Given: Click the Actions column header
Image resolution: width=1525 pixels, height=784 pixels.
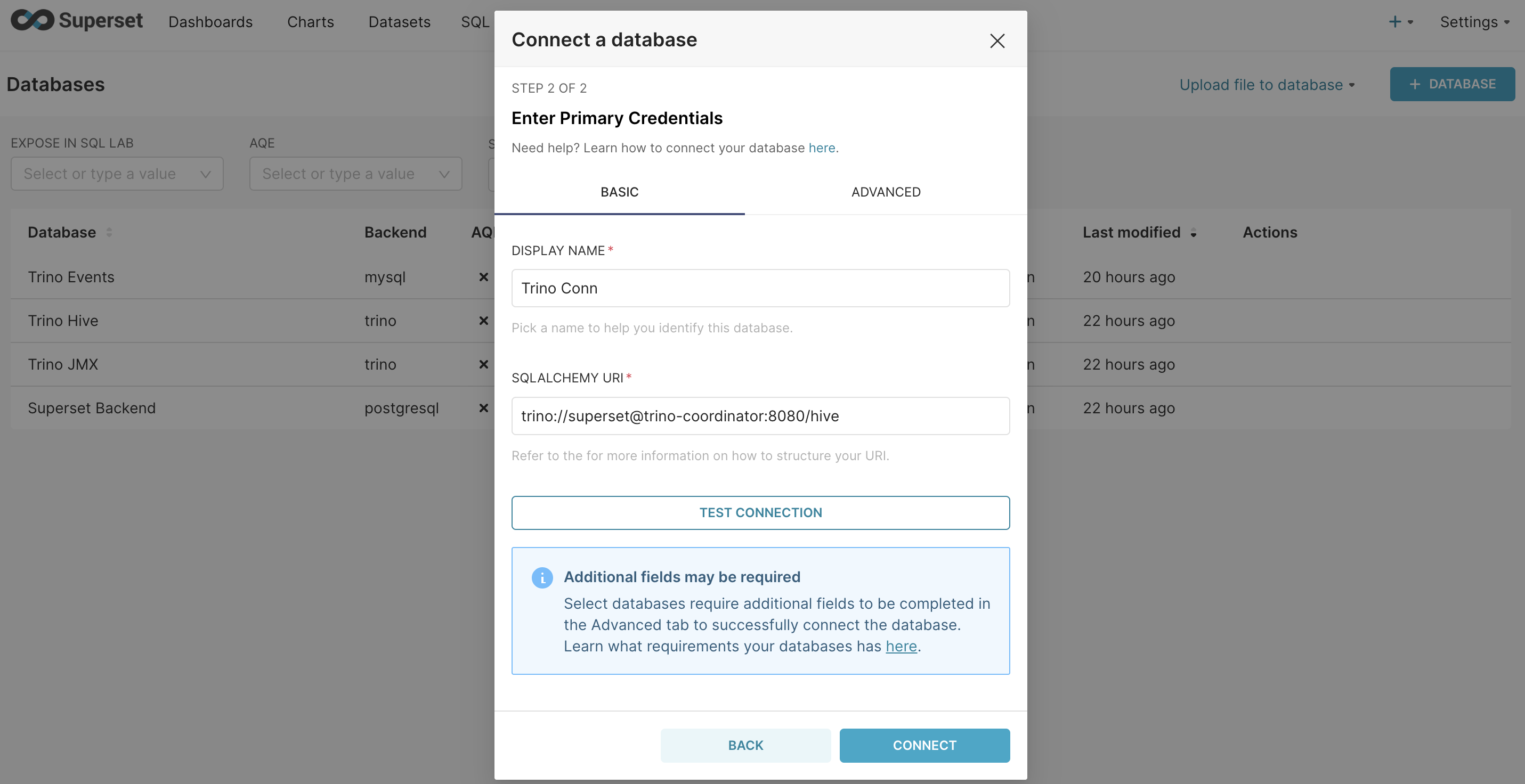Looking at the screenshot, I should tap(1269, 233).
